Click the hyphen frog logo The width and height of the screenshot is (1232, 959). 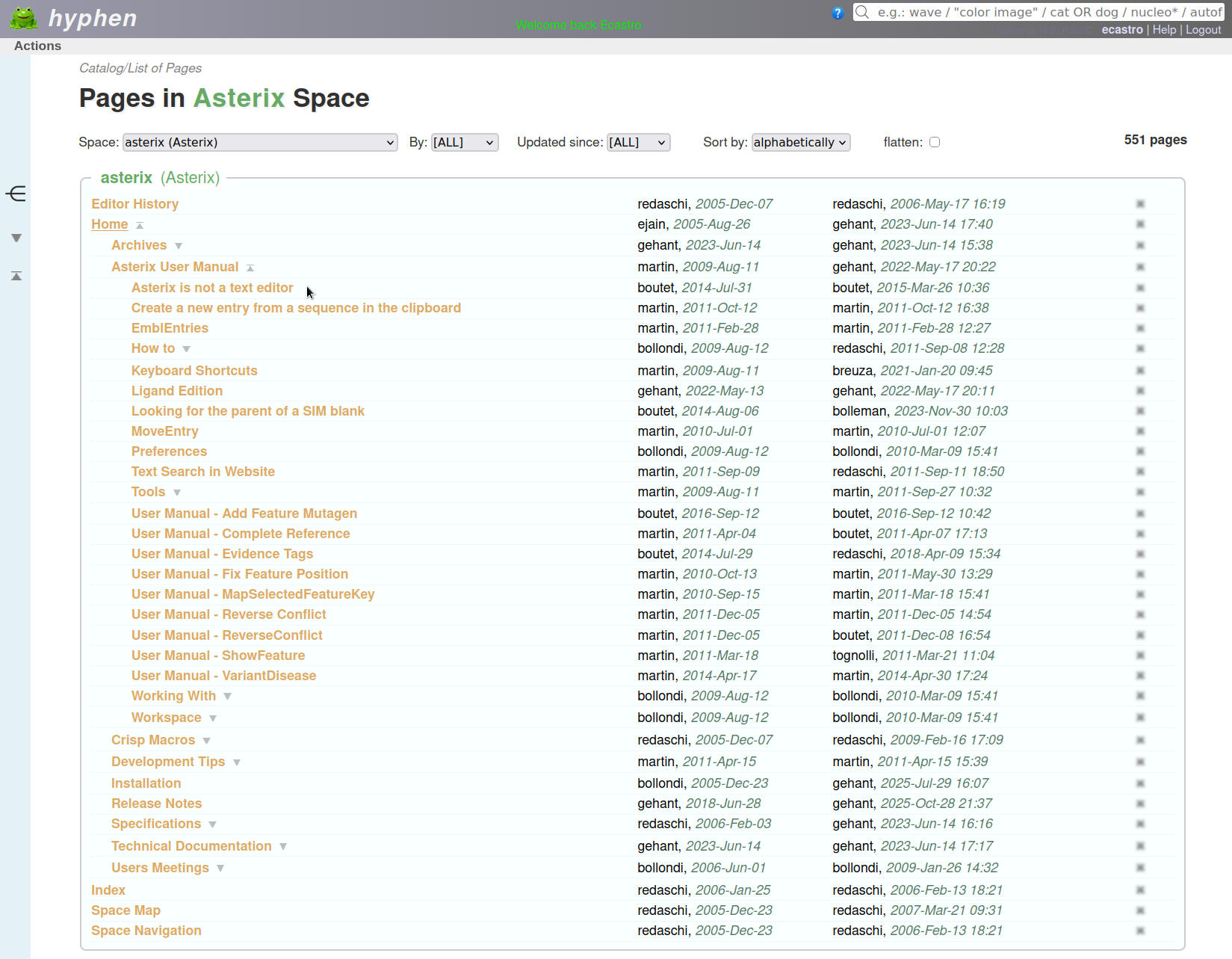pos(24,18)
